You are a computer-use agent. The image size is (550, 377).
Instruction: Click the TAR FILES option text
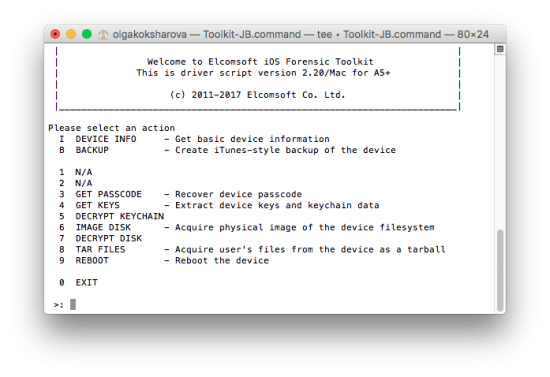click(x=100, y=249)
